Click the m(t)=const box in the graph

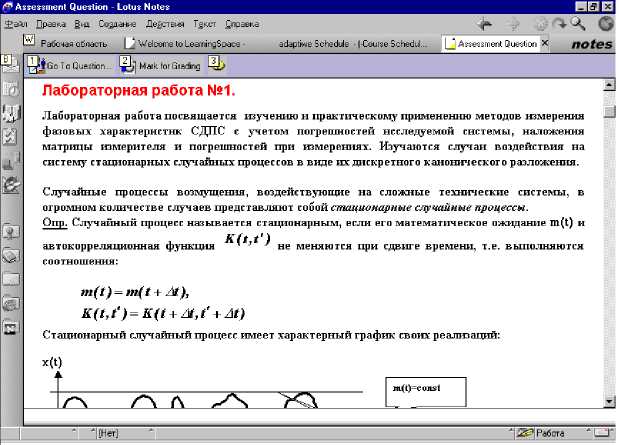pos(426,391)
